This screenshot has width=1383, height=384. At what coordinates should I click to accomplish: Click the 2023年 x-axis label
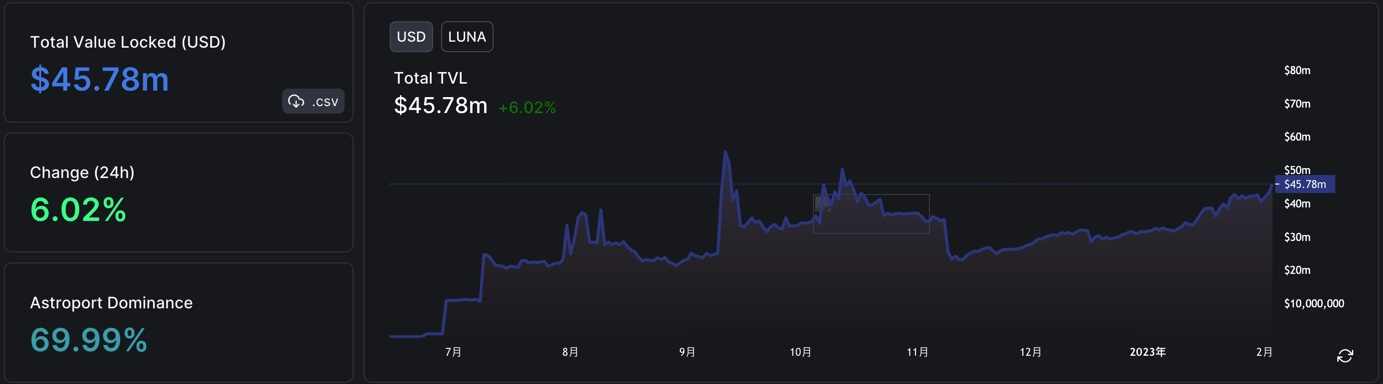(x=1148, y=352)
